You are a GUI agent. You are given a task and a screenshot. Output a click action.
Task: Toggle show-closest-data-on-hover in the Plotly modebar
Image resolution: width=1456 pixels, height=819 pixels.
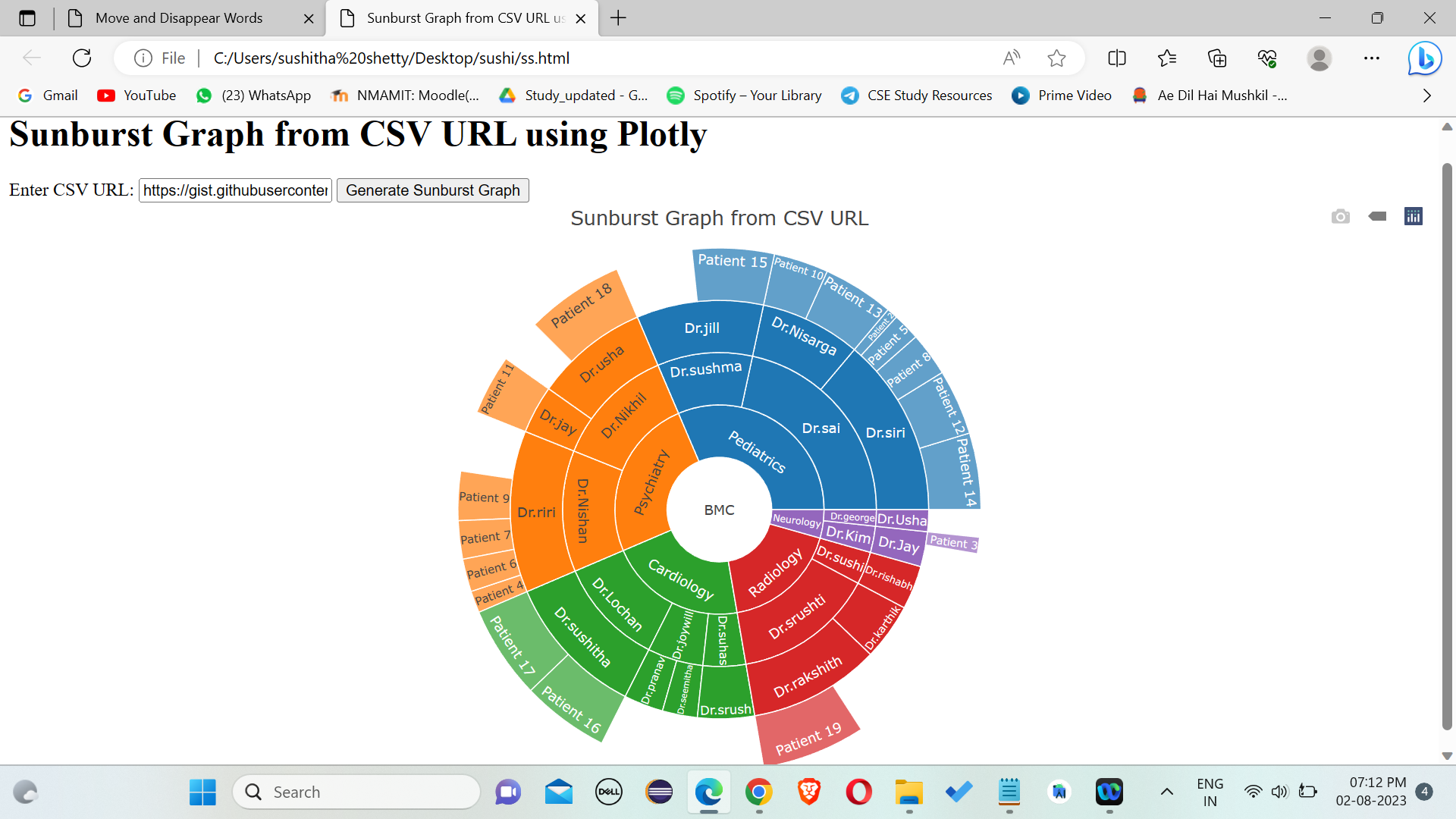pos(1377,216)
